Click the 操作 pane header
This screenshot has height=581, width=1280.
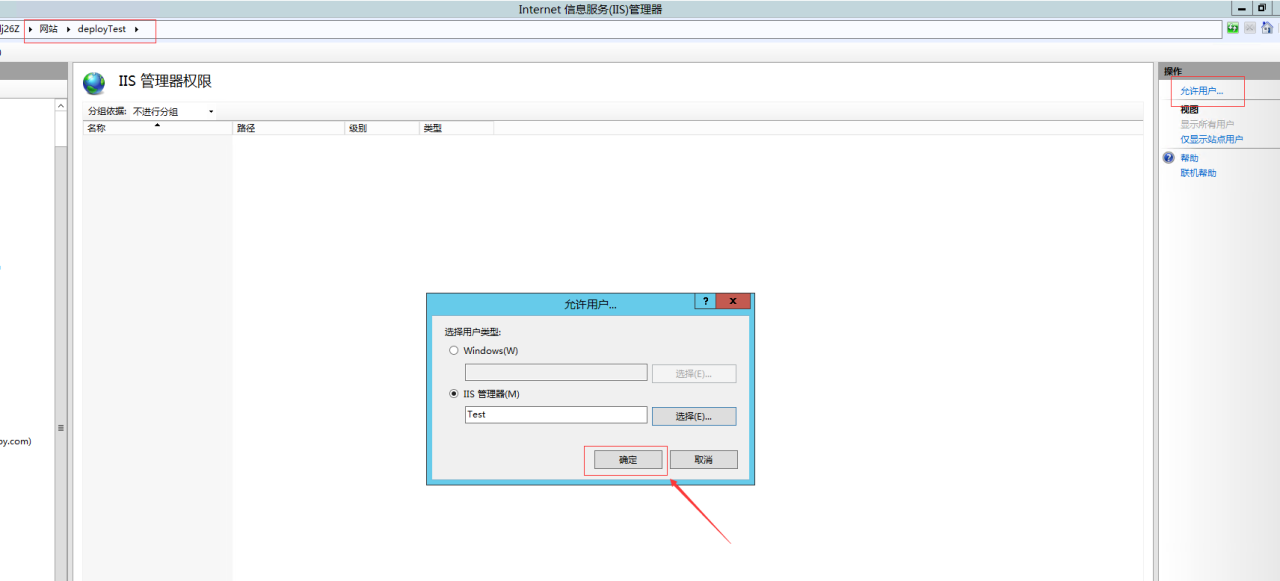click(1218, 71)
